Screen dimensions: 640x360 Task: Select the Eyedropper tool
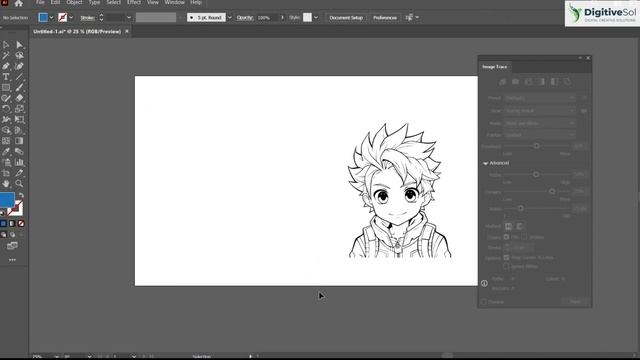(6, 152)
